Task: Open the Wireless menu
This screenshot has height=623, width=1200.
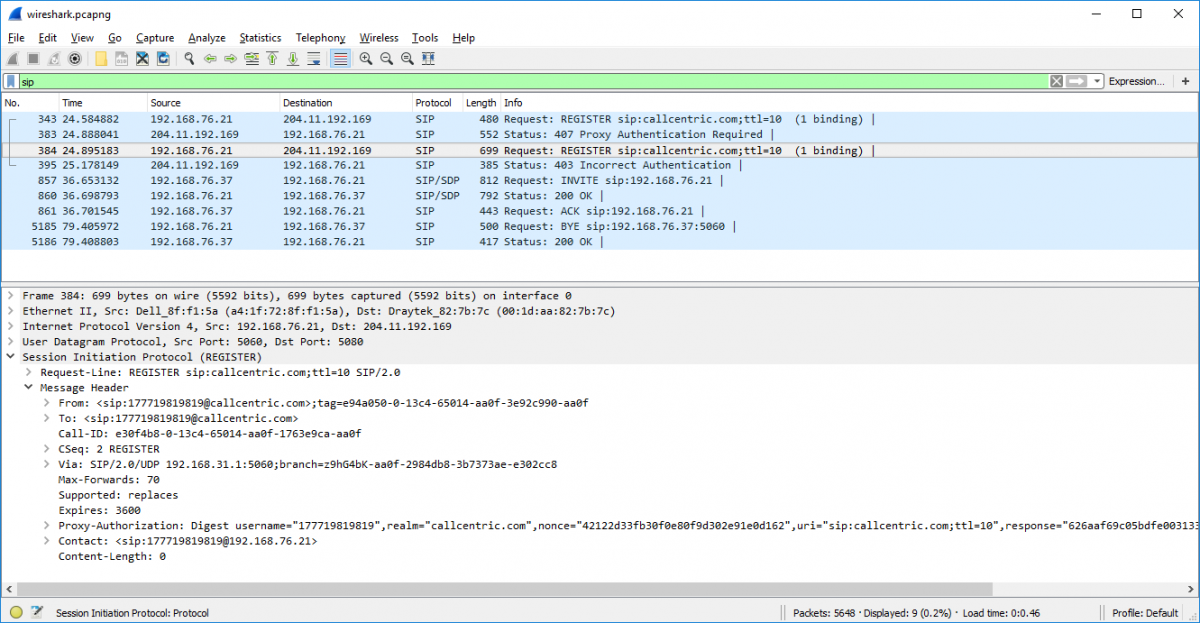Action: pos(379,38)
